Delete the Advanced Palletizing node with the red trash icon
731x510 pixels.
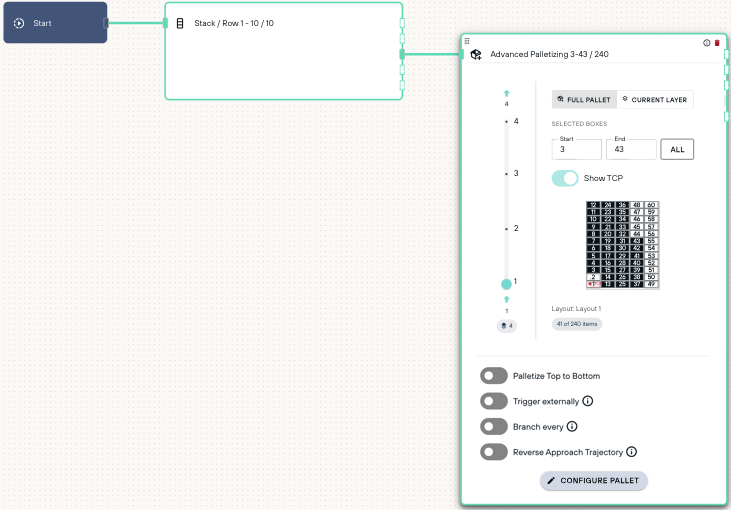coord(717,43)
